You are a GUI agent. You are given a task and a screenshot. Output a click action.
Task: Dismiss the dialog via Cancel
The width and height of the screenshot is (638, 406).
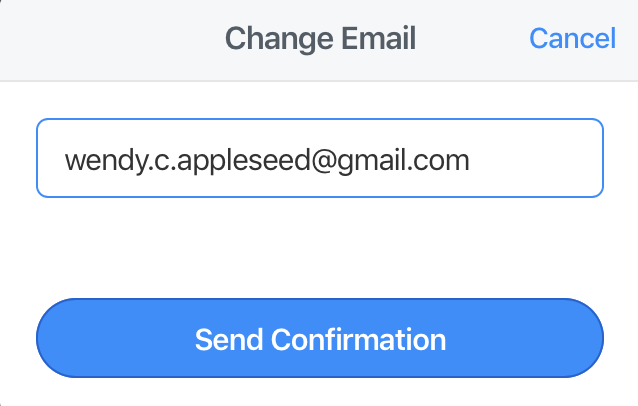pyautogui.click(x=572, y=39)
